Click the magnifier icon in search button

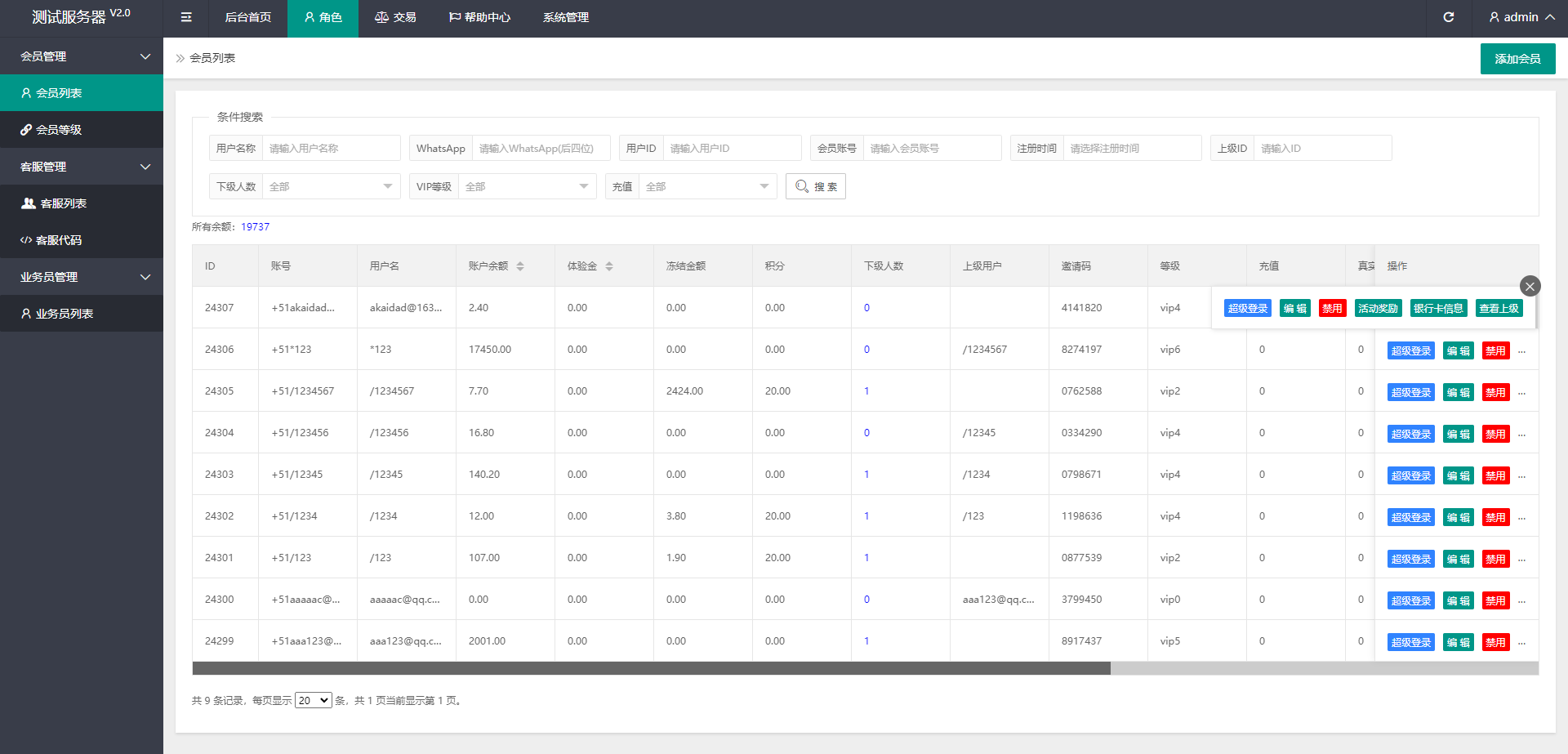click(x=802, y=186)
